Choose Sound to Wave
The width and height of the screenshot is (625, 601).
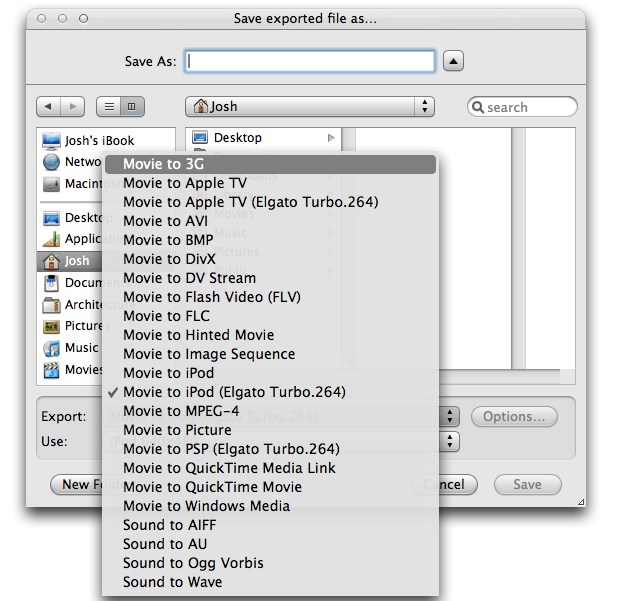(x=270, y=582)
